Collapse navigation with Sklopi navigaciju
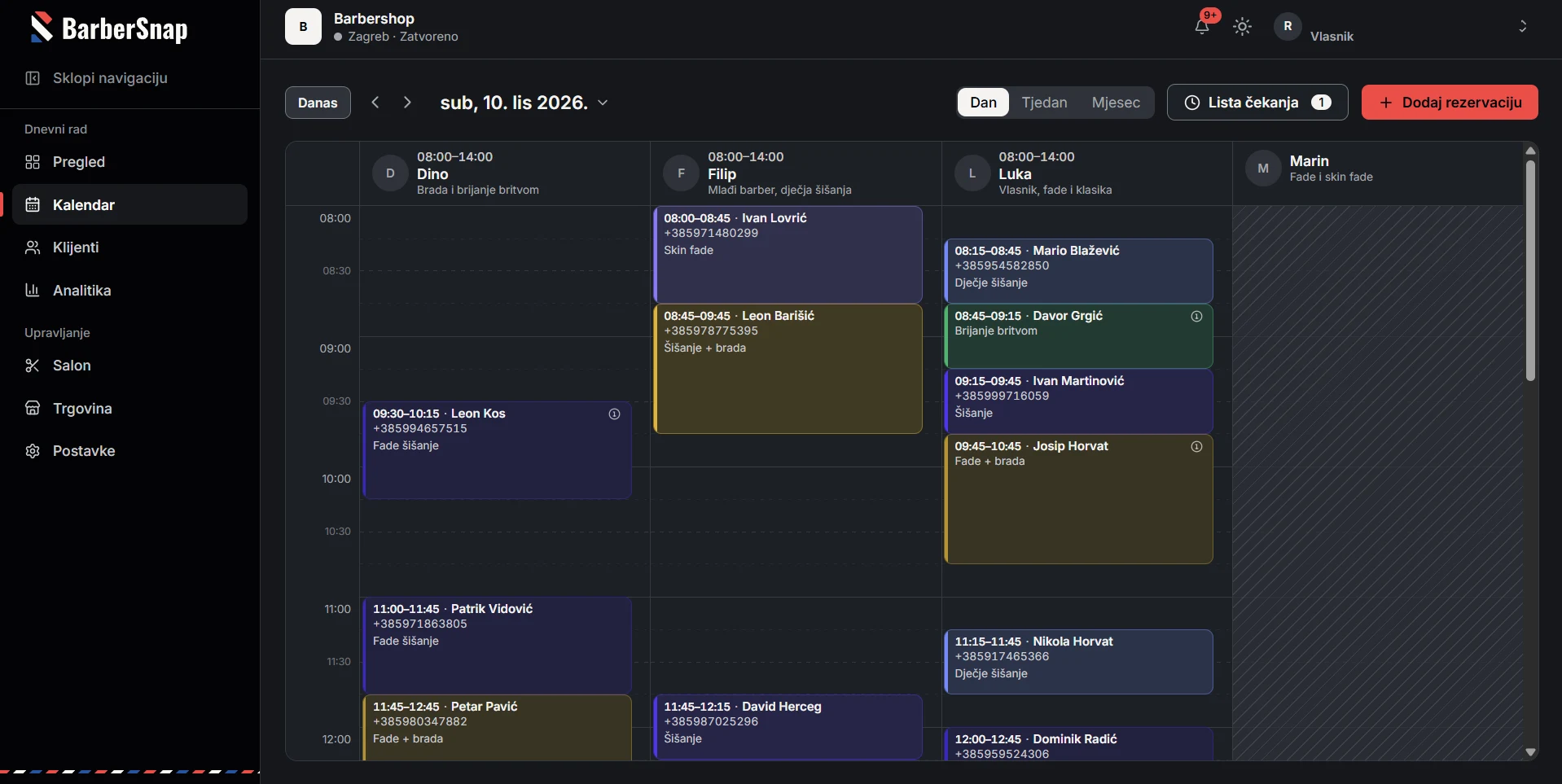Image resolution: width=1562 pixels, height=784 pixels. 96,78
